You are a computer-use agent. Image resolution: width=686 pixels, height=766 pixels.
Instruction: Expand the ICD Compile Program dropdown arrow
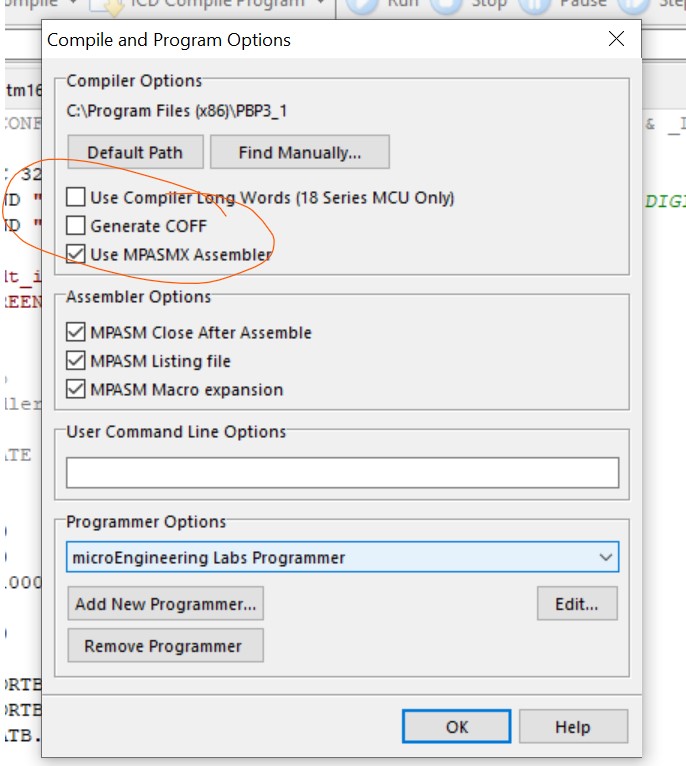click(320, 5)
